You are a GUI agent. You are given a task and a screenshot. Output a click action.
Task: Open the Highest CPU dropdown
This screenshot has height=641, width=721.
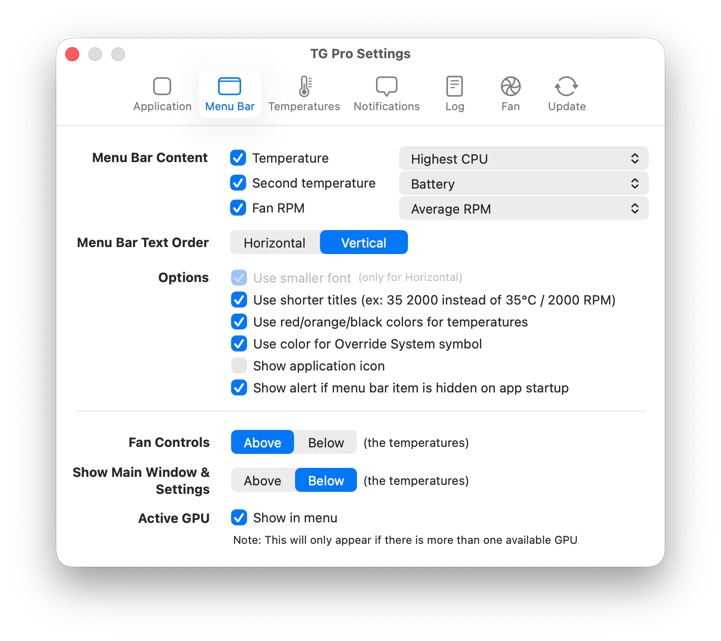click(523, 159)
